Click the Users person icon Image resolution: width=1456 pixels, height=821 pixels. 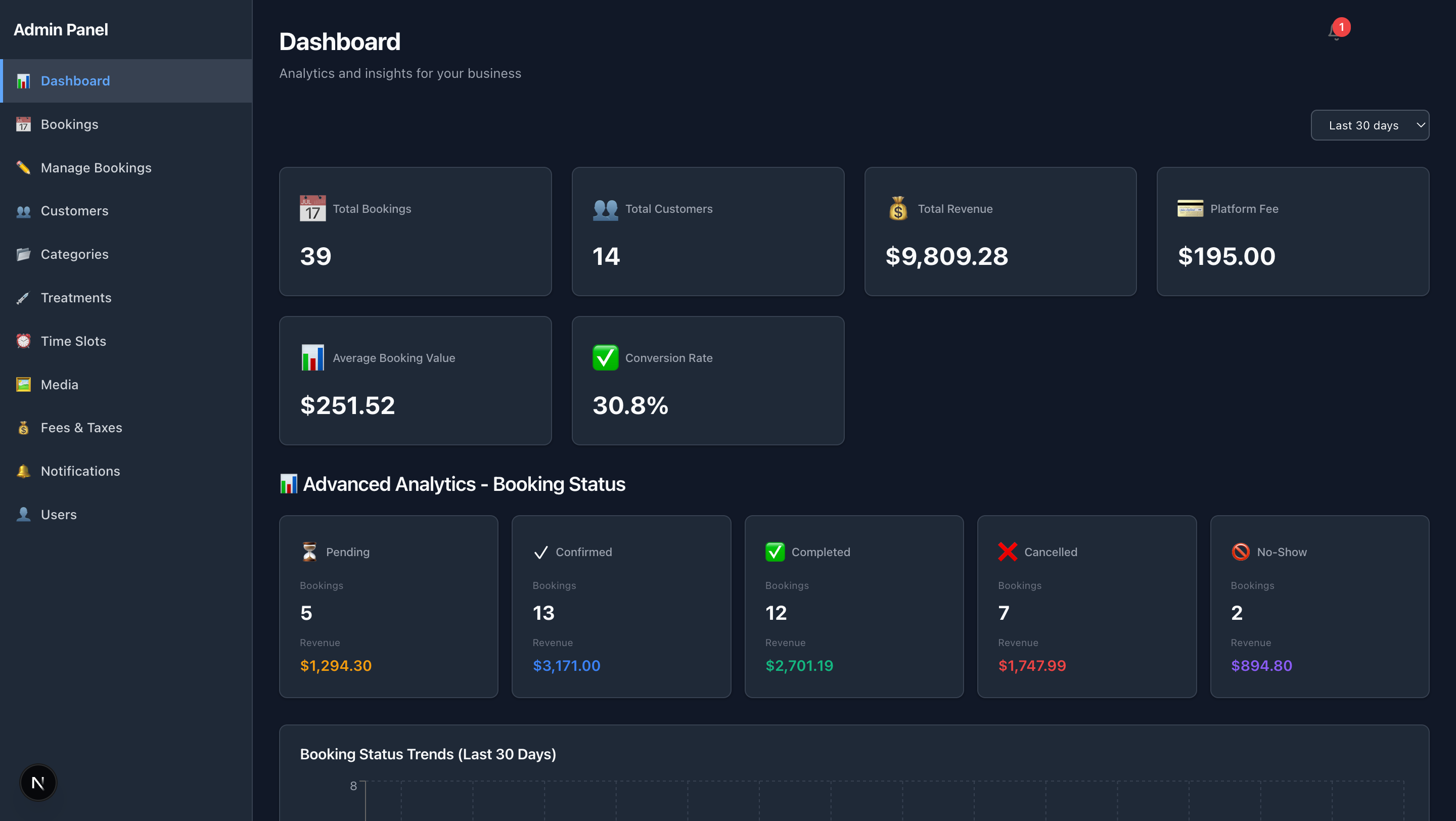point(23,514)
